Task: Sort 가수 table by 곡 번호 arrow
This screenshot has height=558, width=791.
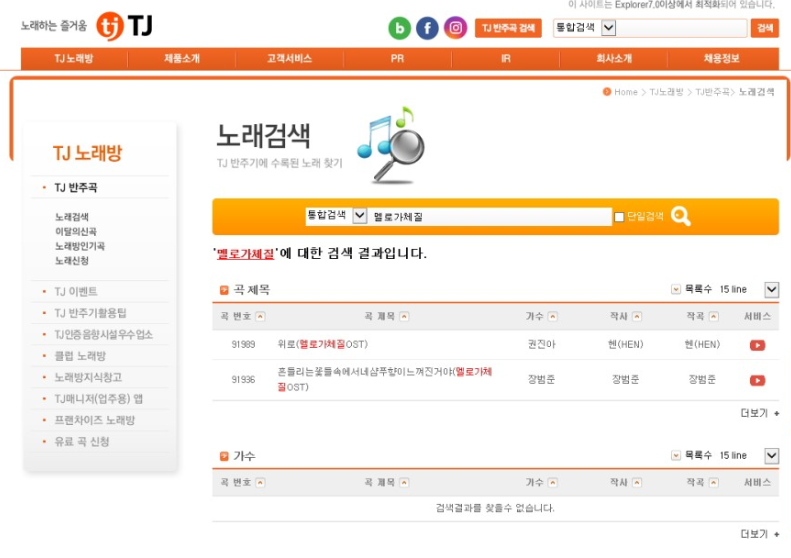Action: click(x=260, y=483)
